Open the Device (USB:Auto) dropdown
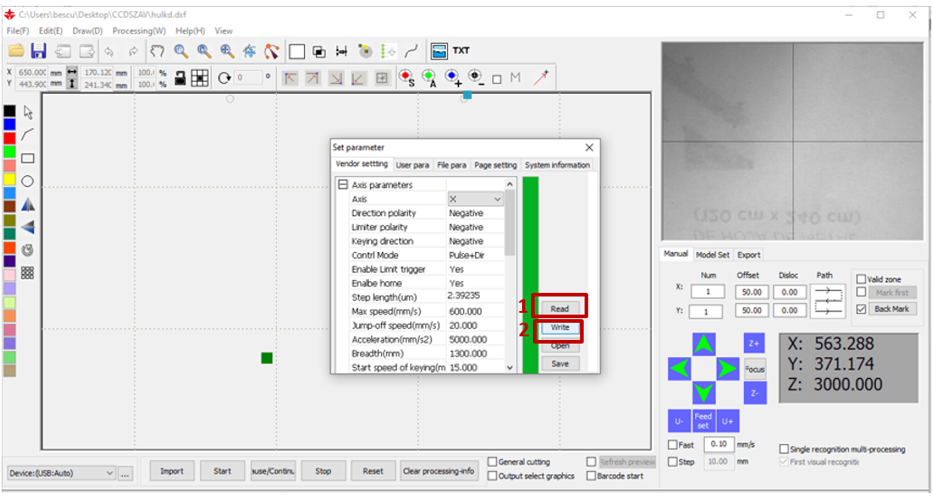 (x=61, y=473)
